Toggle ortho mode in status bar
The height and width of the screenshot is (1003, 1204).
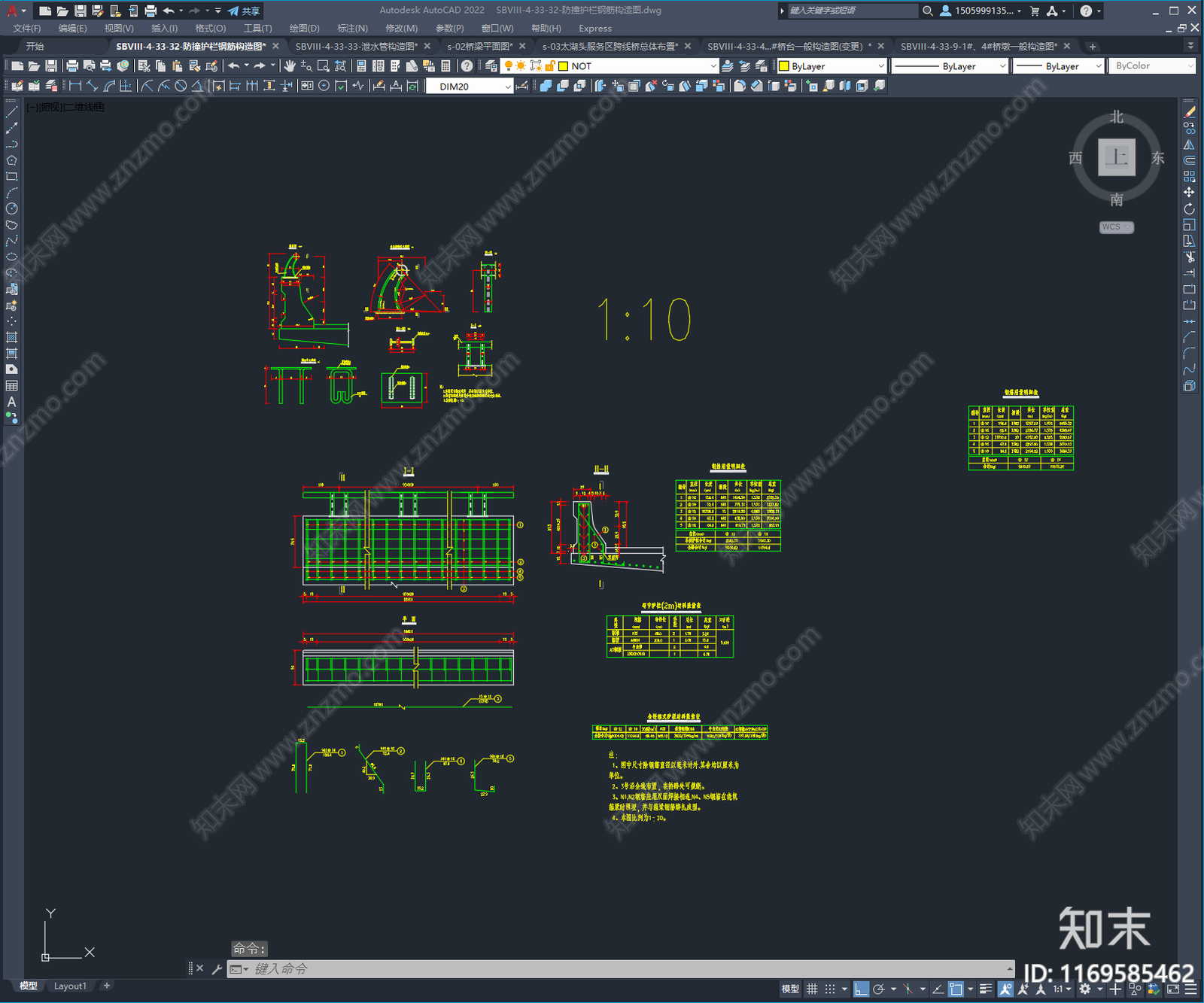[861, 989]
